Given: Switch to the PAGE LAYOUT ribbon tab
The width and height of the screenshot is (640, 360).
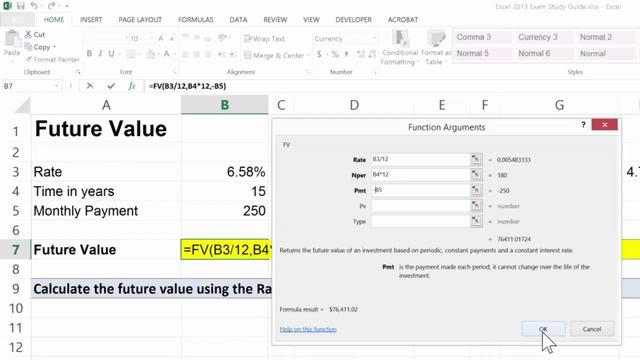Looking at the screenshot, I should point(140,20).
